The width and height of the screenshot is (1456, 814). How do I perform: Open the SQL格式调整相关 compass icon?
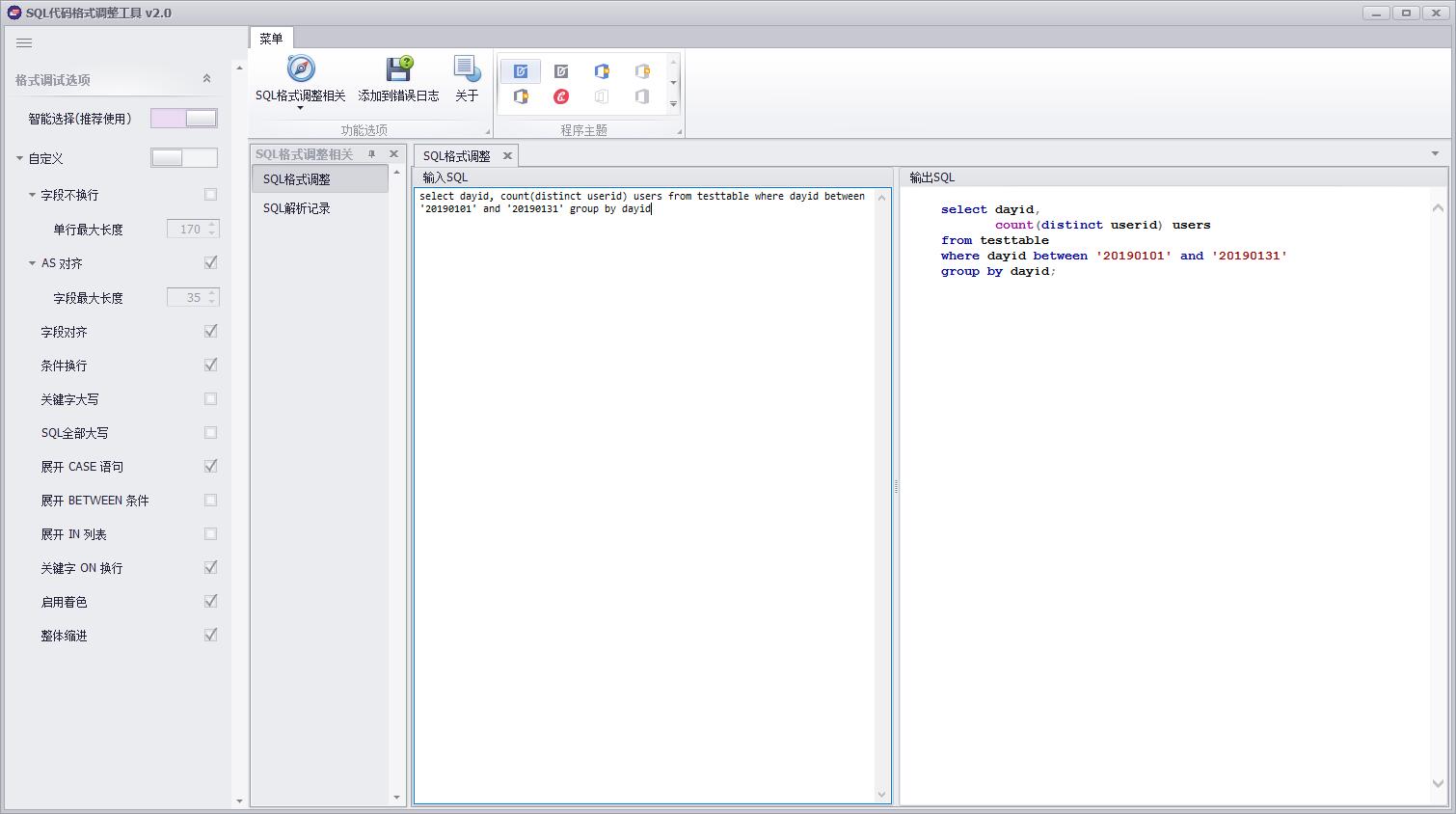pyautogui.click(x=301, y=68)
